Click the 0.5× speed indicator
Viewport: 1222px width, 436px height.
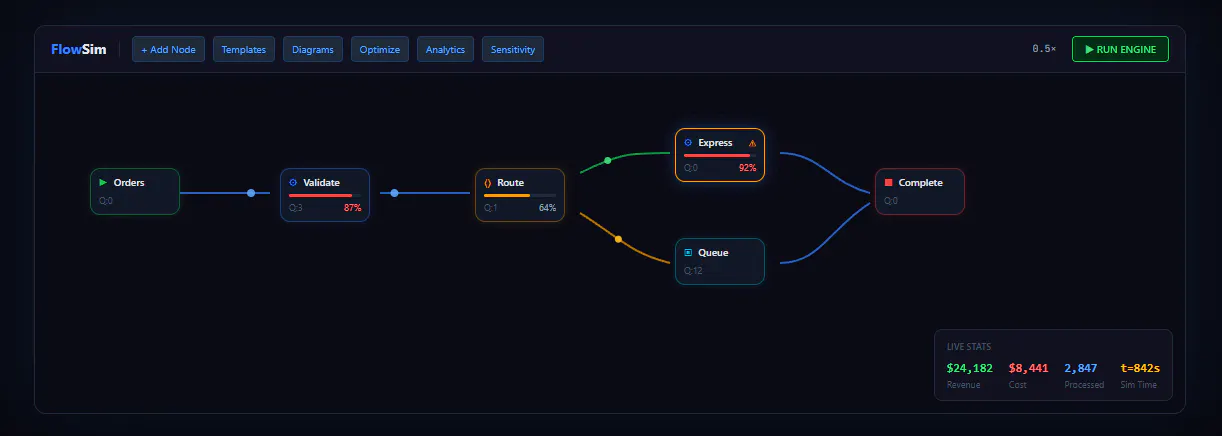click(1044, 49)
